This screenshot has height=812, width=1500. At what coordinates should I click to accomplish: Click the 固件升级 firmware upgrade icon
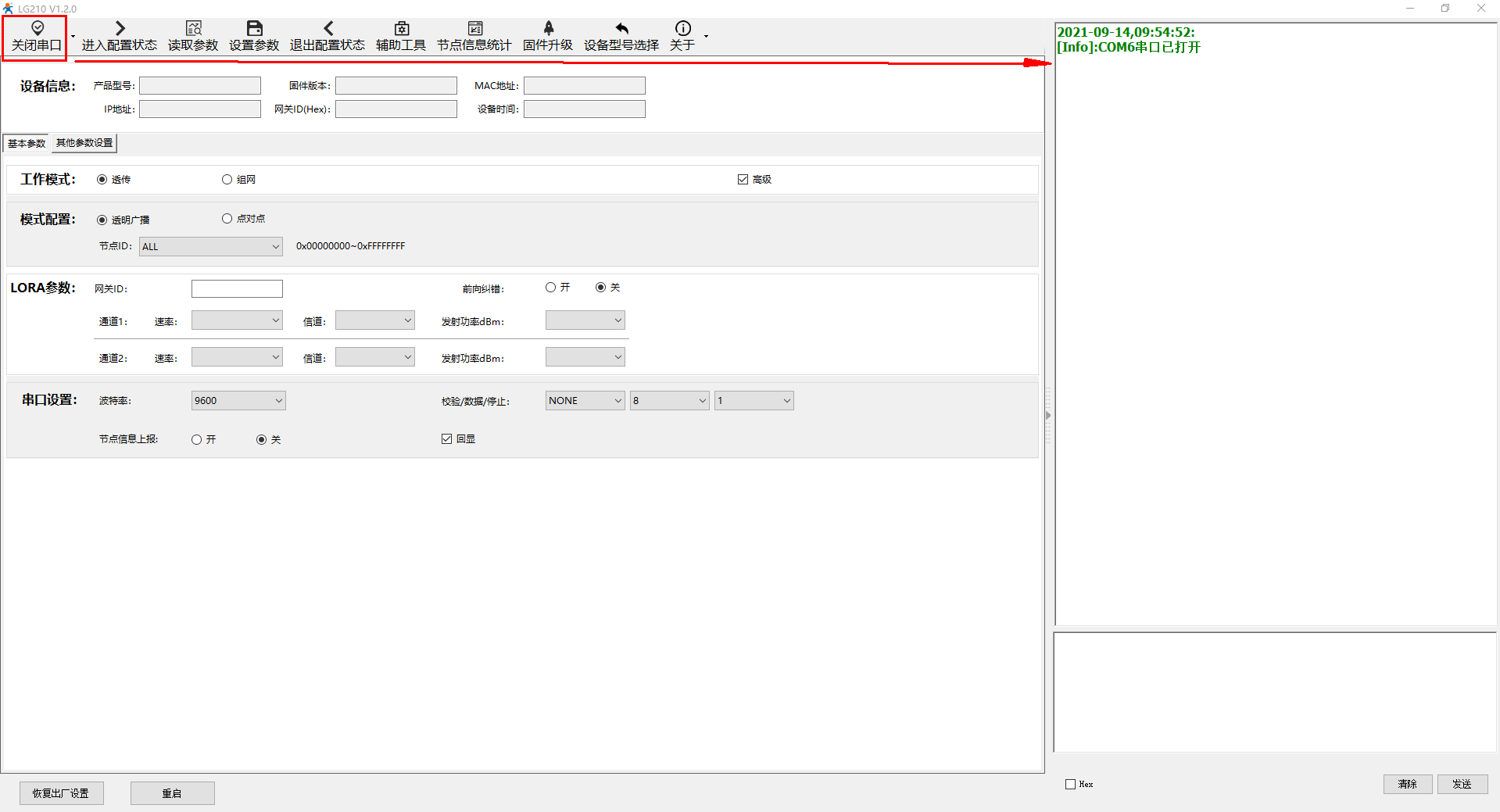[548, 29]
